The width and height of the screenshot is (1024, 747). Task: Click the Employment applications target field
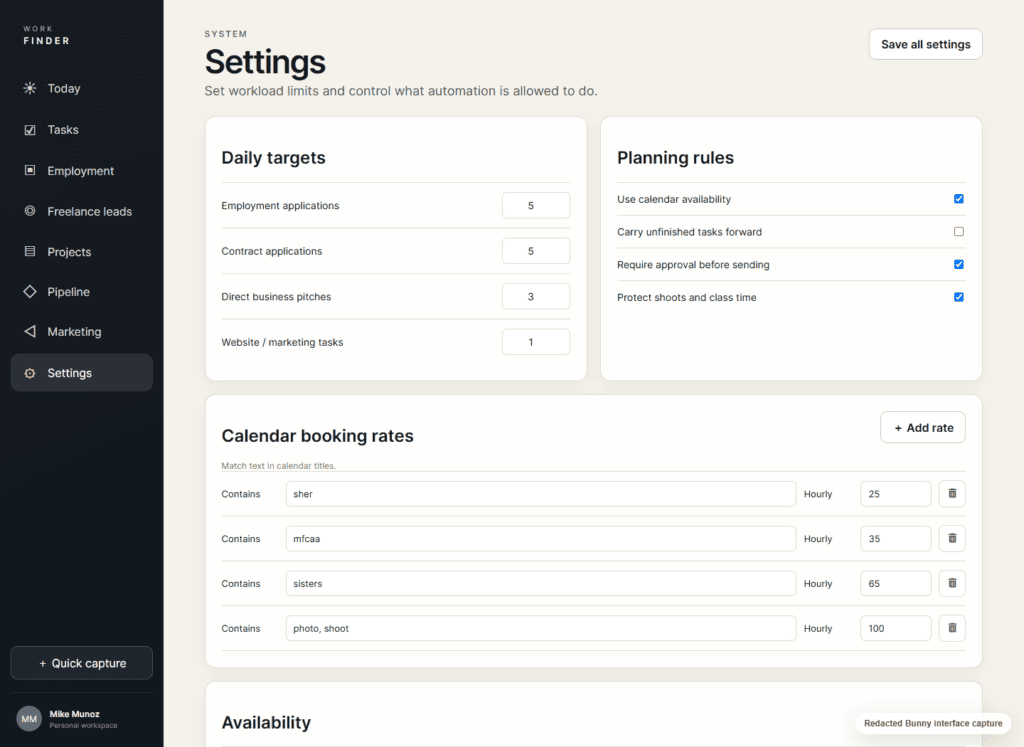click(x=536, y=206)
